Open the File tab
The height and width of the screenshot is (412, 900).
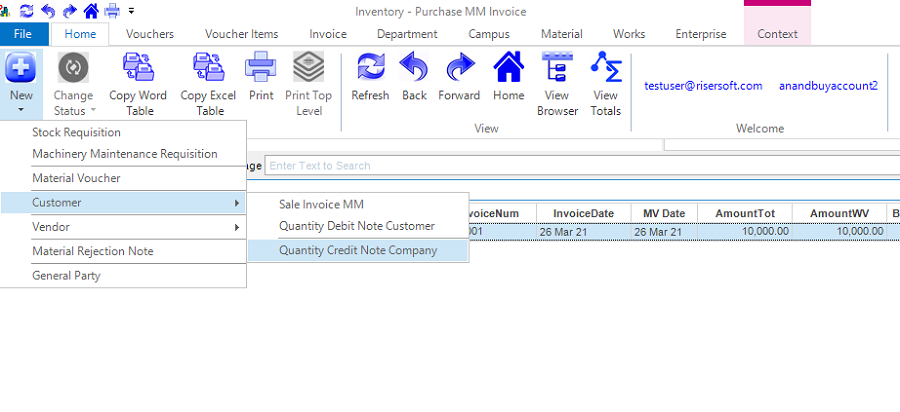24,34
